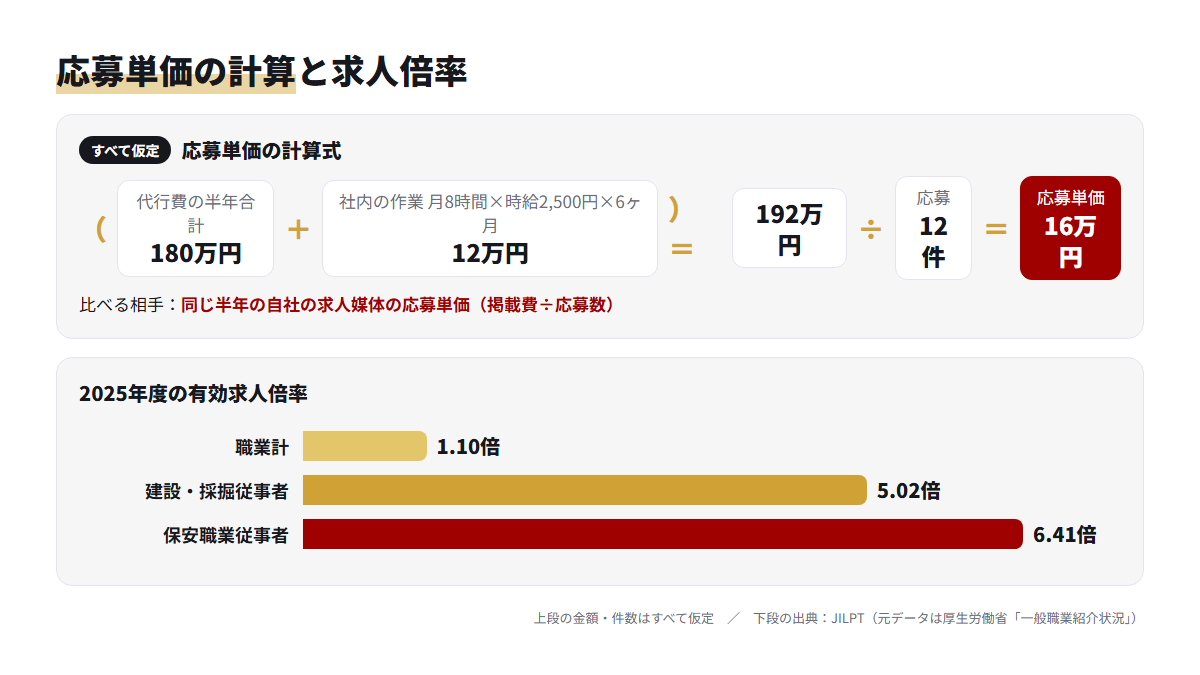Click the dark red 保安職業従事者 bar
Screen dimensions: 1200x675
click(x=663, y=534)
